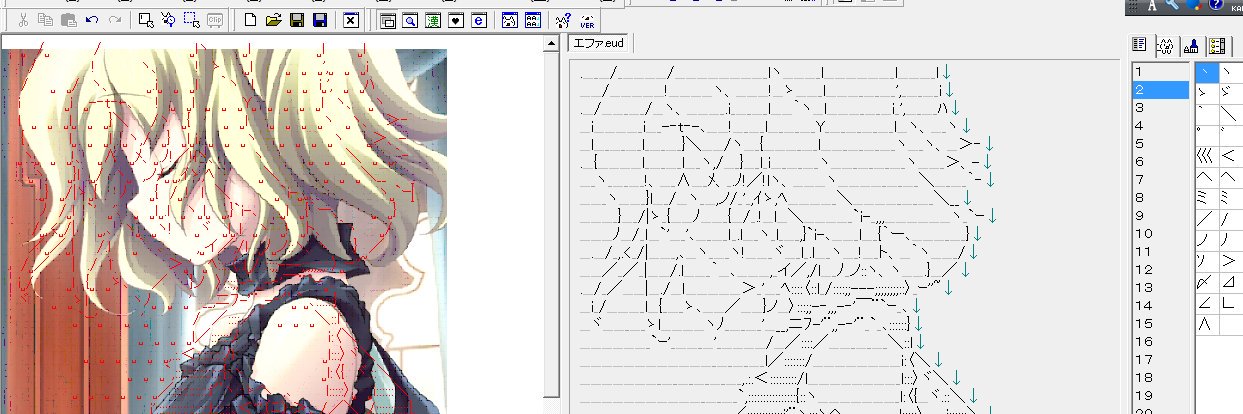Click the A font icon in top bar
The image size is (1243, 414).
click(1152, 5)
